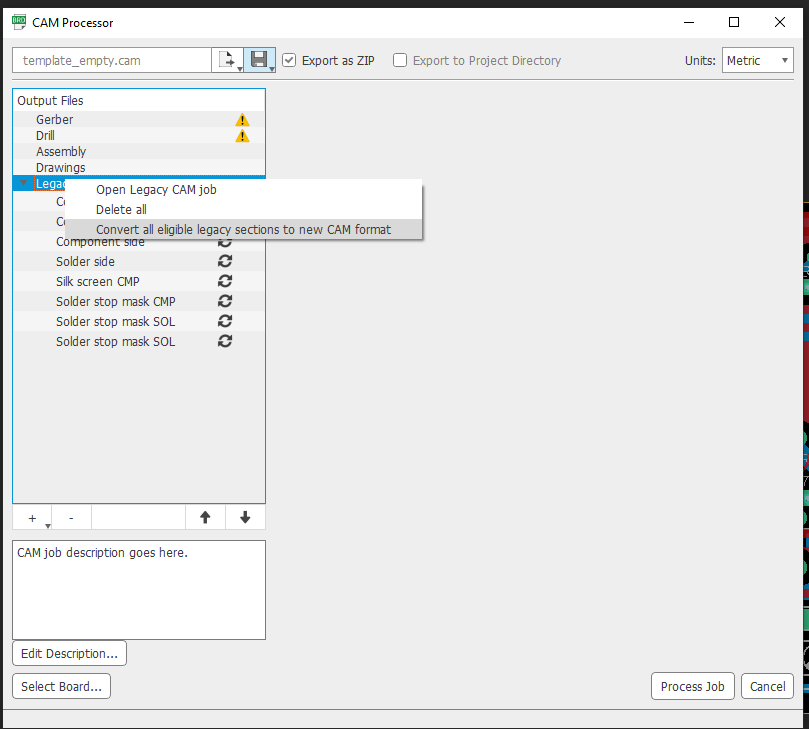
Task: Select Delete all in context menu
Action: click(x=121, y=209)
